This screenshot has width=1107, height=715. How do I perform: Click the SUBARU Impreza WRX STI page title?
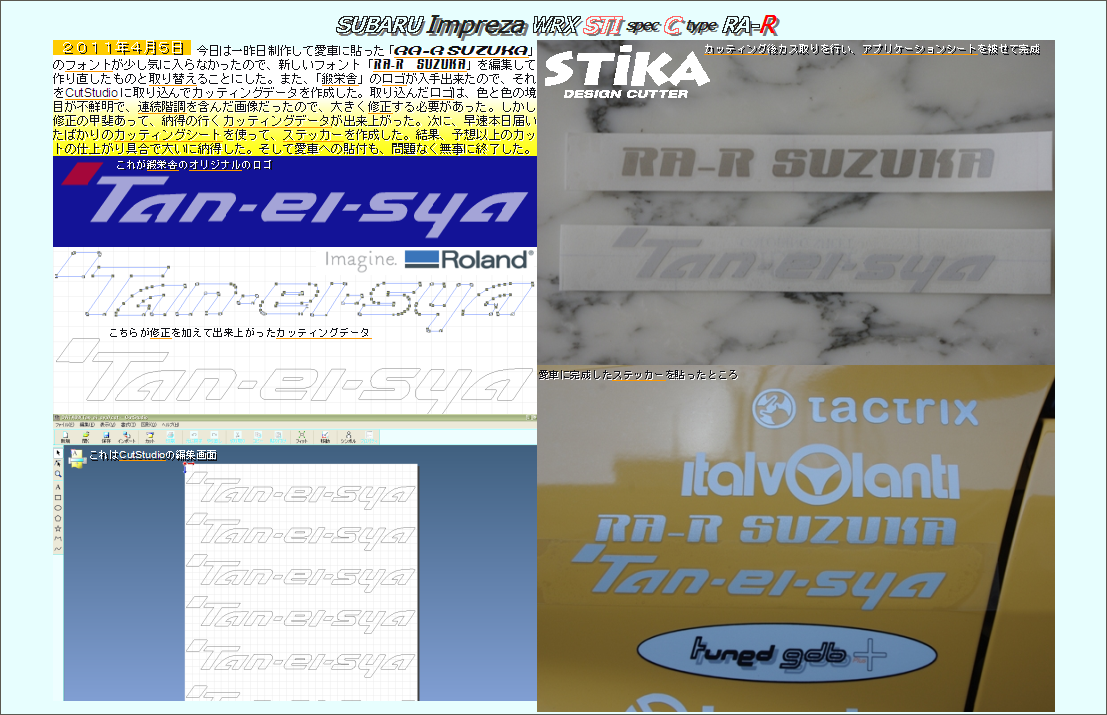(x=557, y=25)
